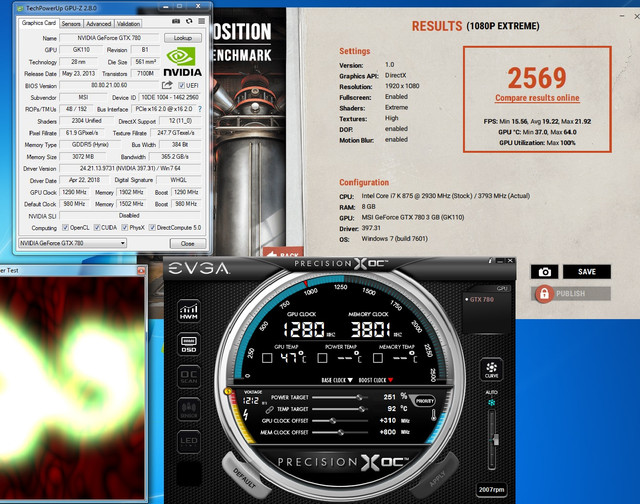
Task: Minimize the Precision XOC window
Action: coord(500,260)
